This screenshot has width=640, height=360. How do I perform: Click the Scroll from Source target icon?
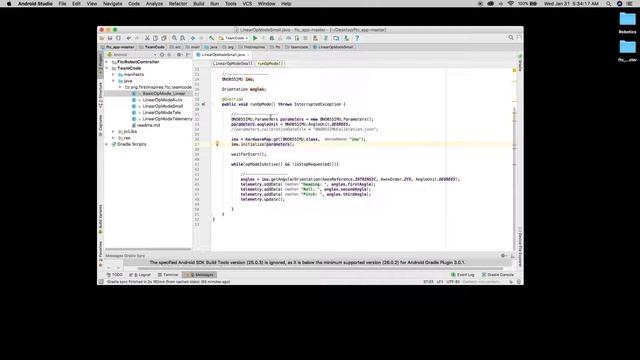click(x=162, y=55)
